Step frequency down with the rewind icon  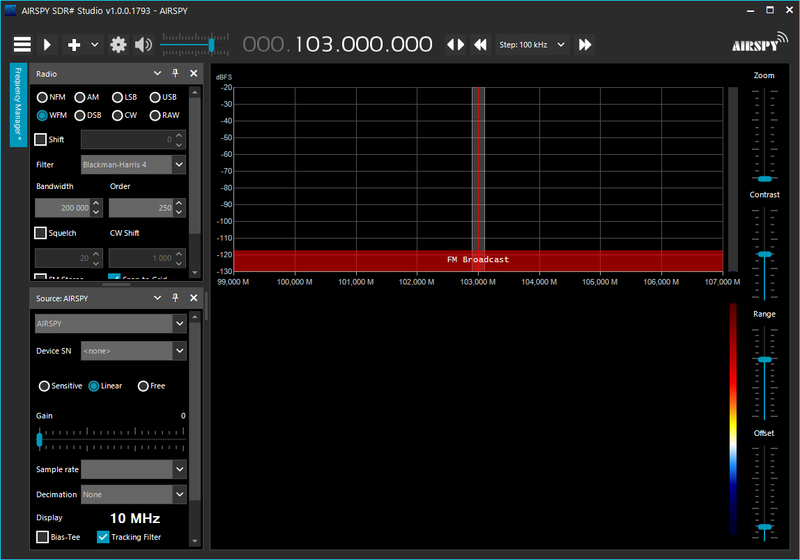tap(480, 45)
